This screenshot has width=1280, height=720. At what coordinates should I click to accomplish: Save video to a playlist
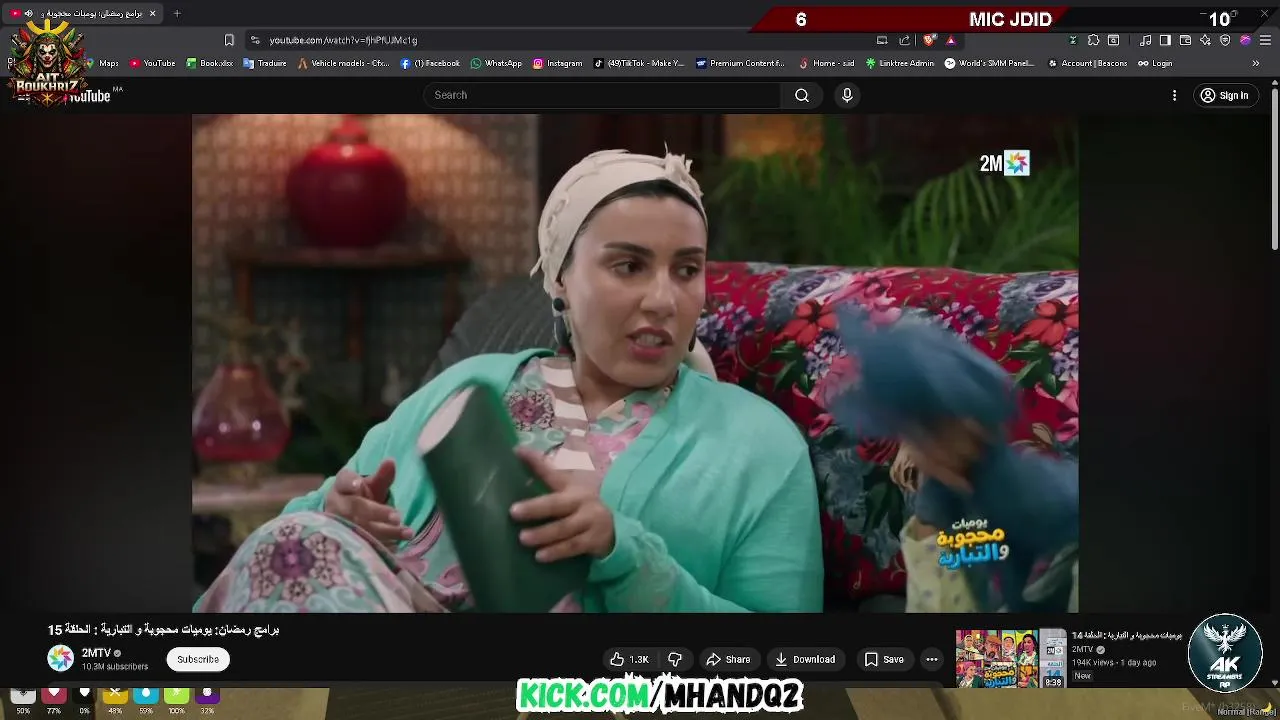coord(884,659)
